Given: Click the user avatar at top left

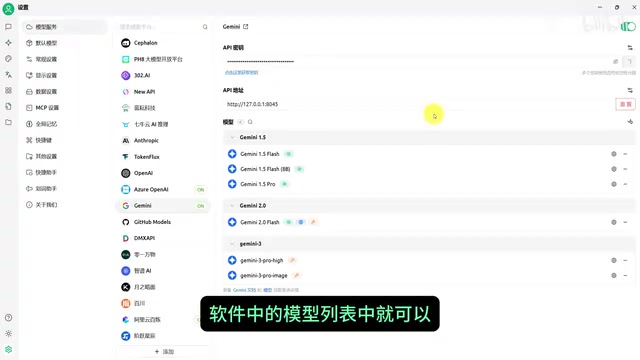Looking at the screenshot, I should (x=8, y=9).
